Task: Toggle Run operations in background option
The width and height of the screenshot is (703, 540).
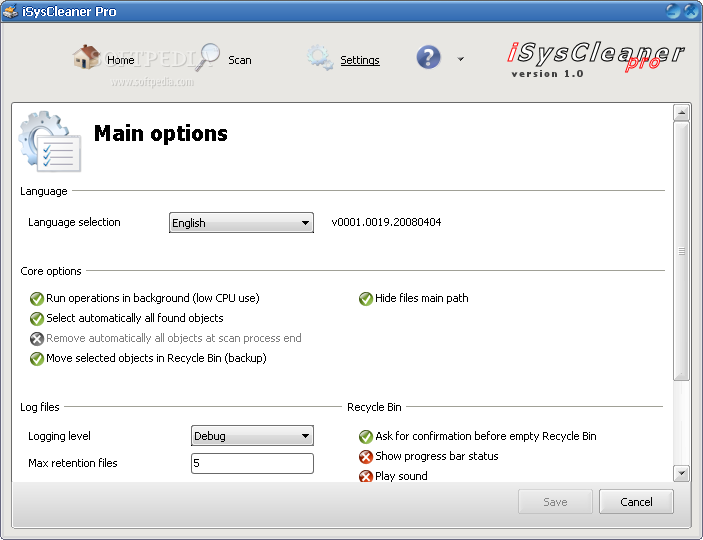Action: (144, 298)
